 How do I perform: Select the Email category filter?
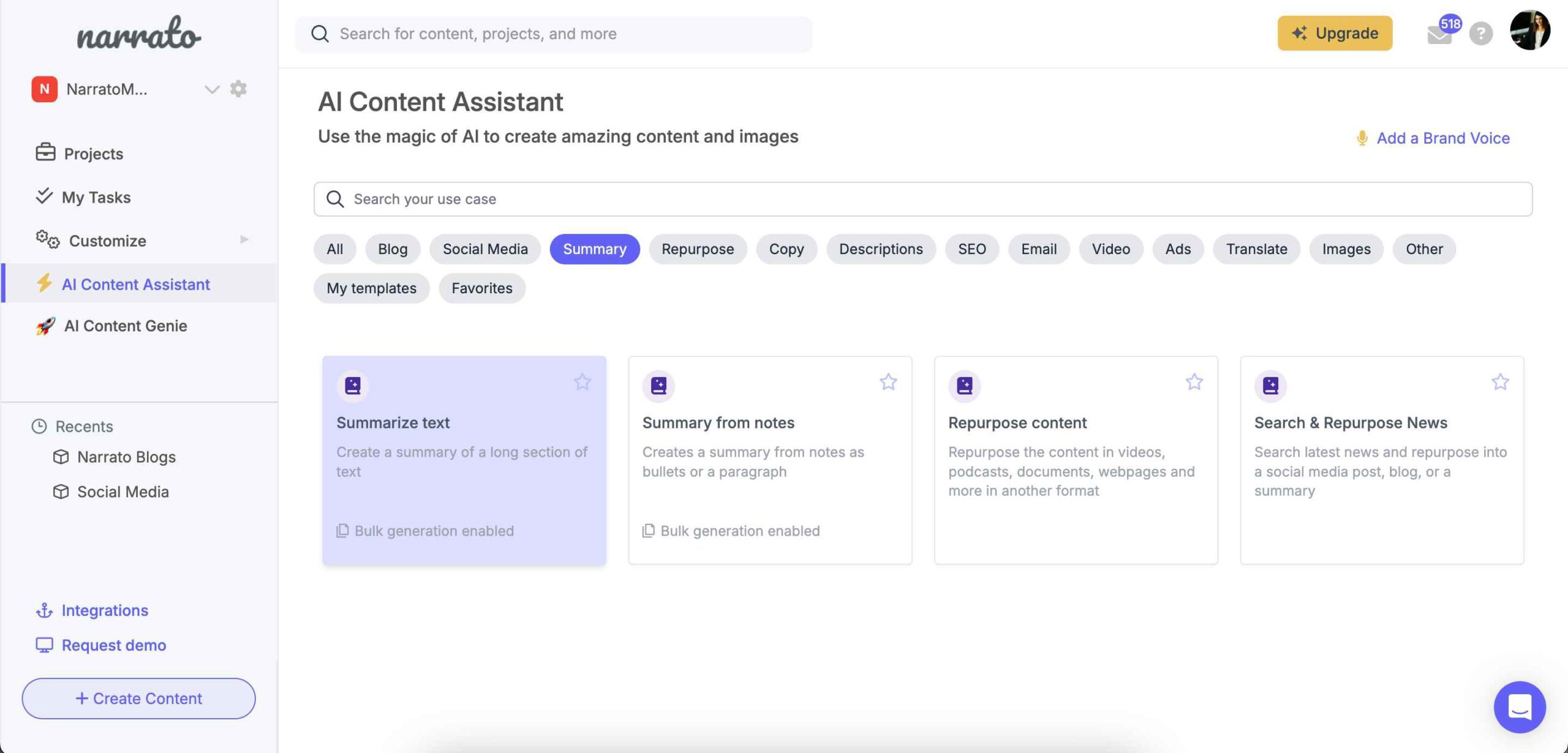tap(1039, 249)
